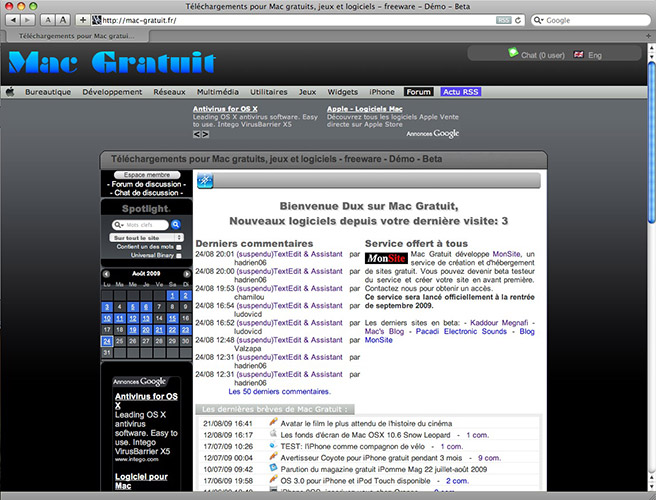Open the Utilitaires menu
The height and width of the screenshot is (500, 656).
coord(269,92)
